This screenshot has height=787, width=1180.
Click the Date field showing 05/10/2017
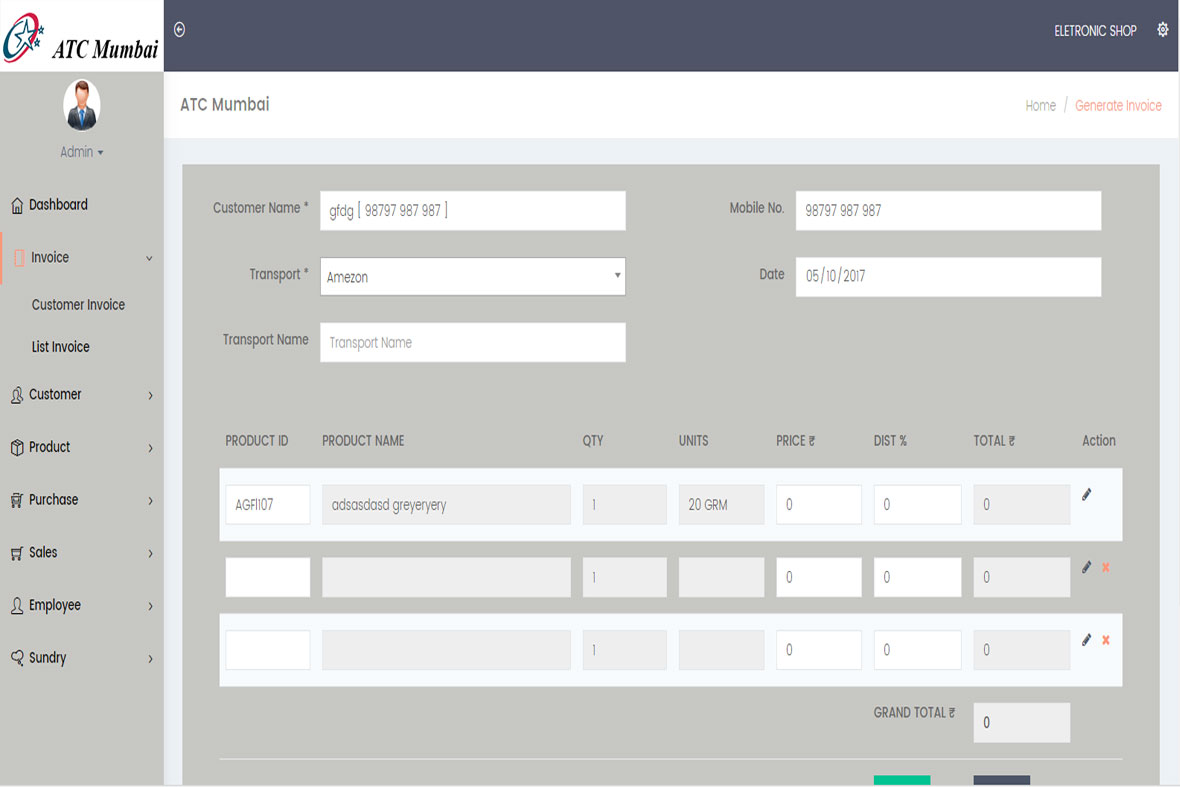pos(947,277)
